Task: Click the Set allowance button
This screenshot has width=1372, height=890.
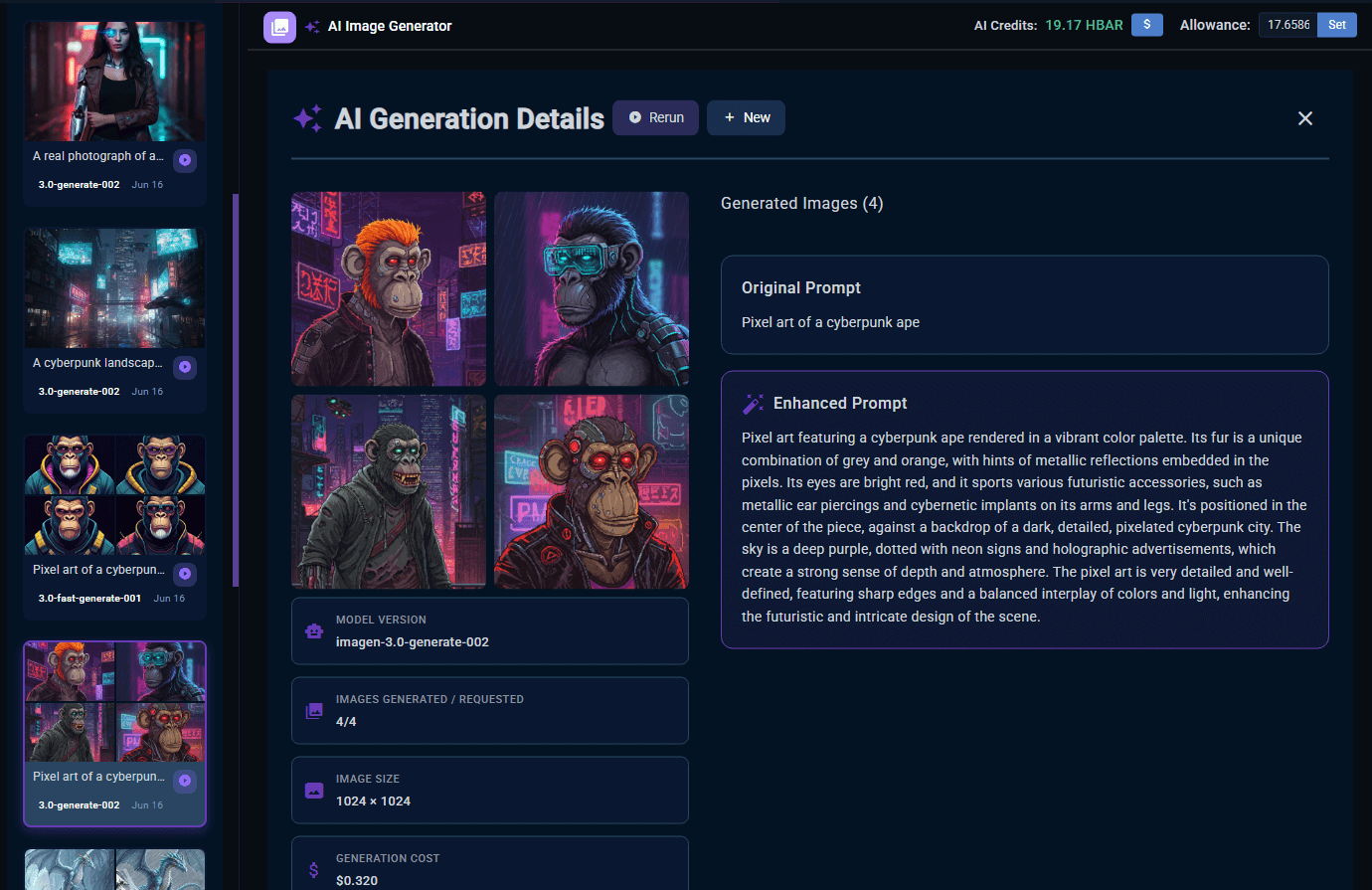Action: (1337, 25)
